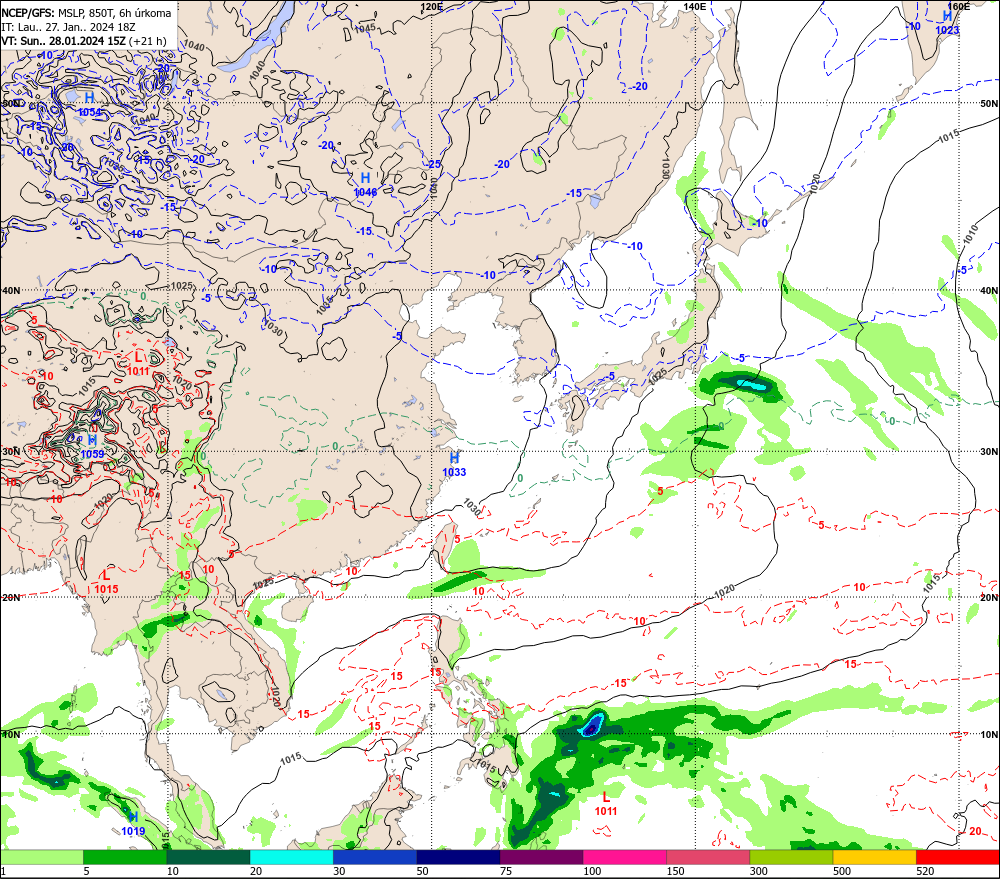Click the 10N latitude label on the right edge
The height and width of the screenshot is (879, 1000).
[x=989, y=735]
